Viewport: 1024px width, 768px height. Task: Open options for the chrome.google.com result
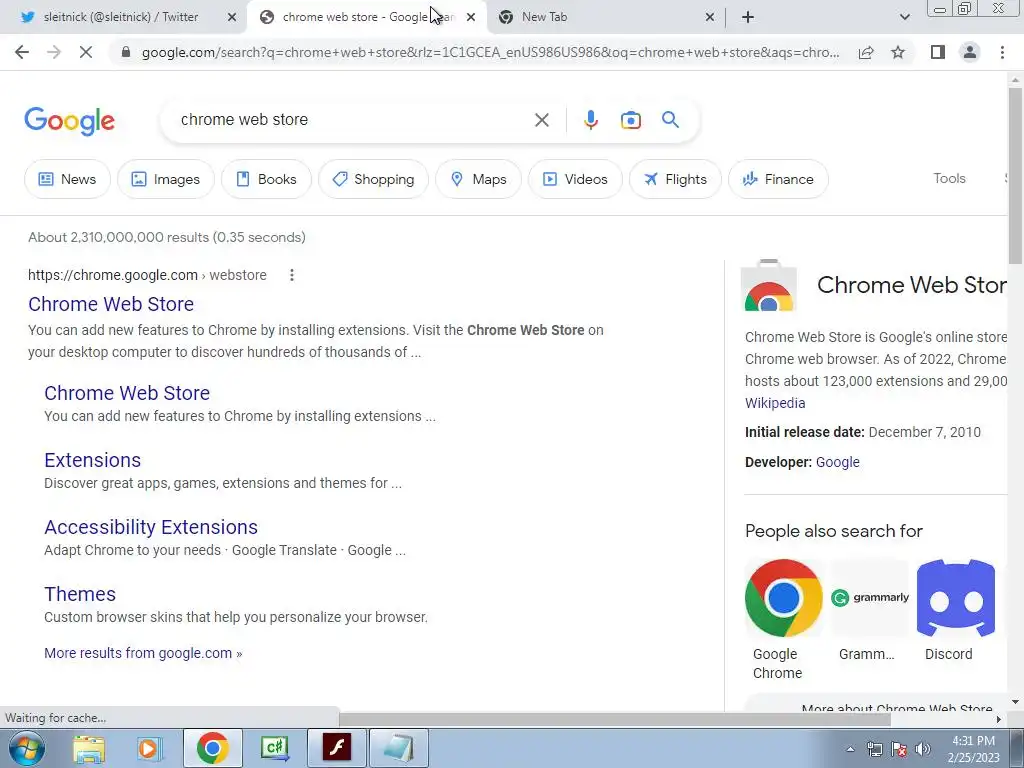coord(292,276)
